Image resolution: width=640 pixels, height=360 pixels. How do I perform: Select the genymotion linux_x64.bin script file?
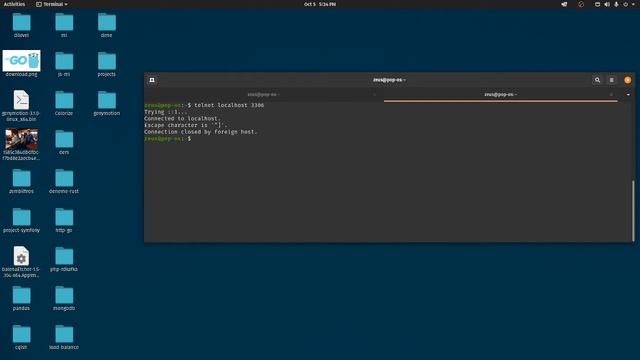tap(21, 106)
